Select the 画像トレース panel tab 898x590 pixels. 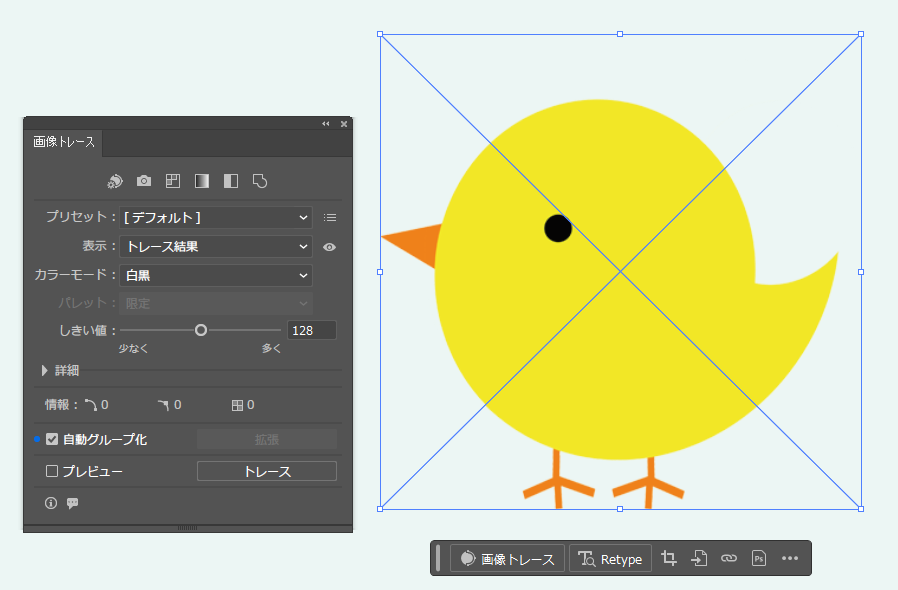tap(64, 142)
